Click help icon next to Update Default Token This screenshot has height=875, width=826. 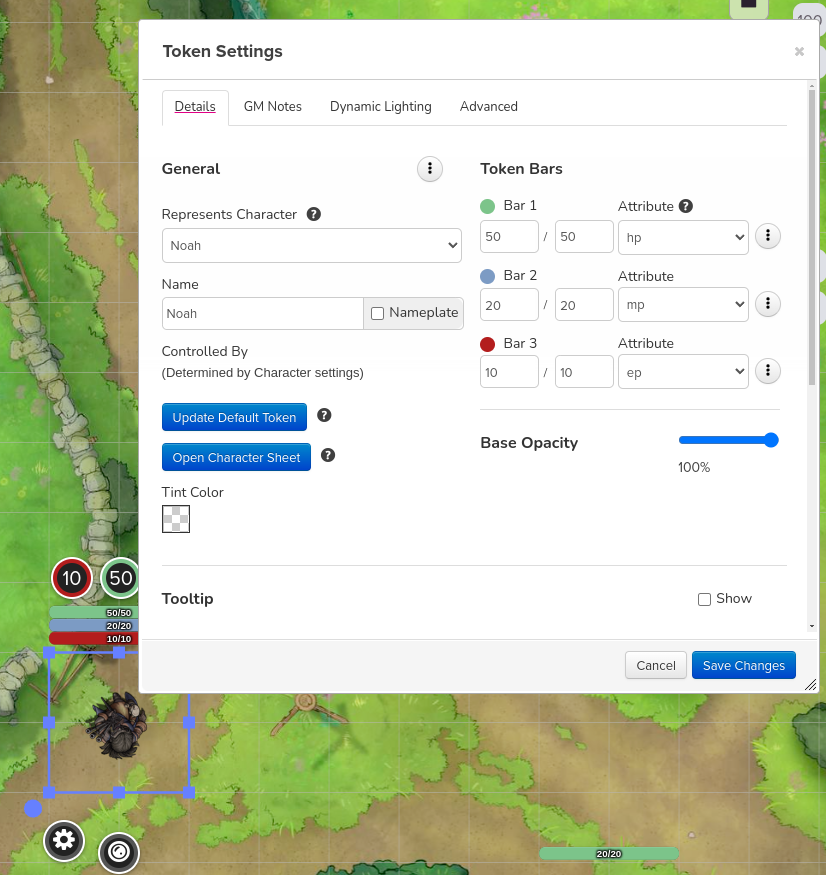324,416
